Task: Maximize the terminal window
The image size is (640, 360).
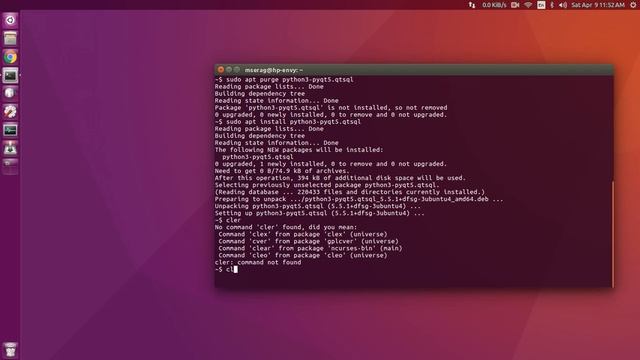Action: 237,70
